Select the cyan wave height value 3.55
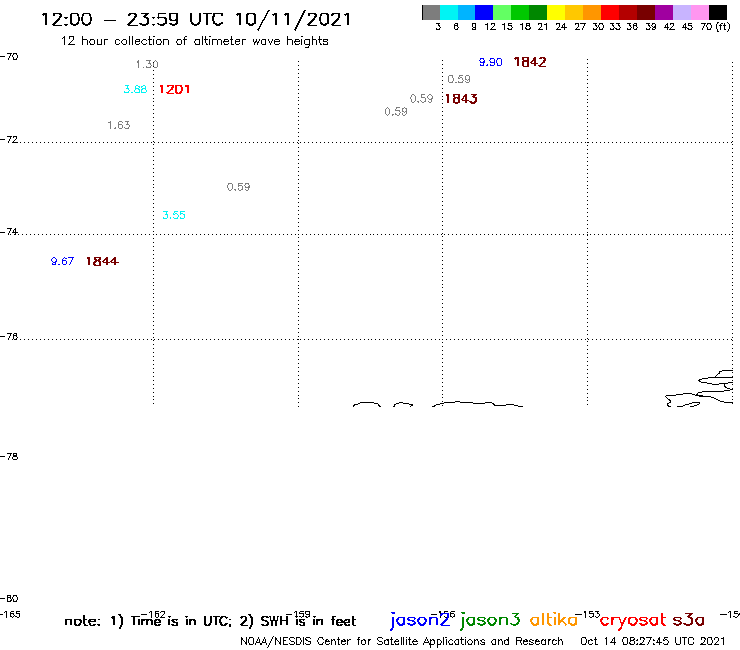The height and width of the screenshot is (650, 740). 174,215
